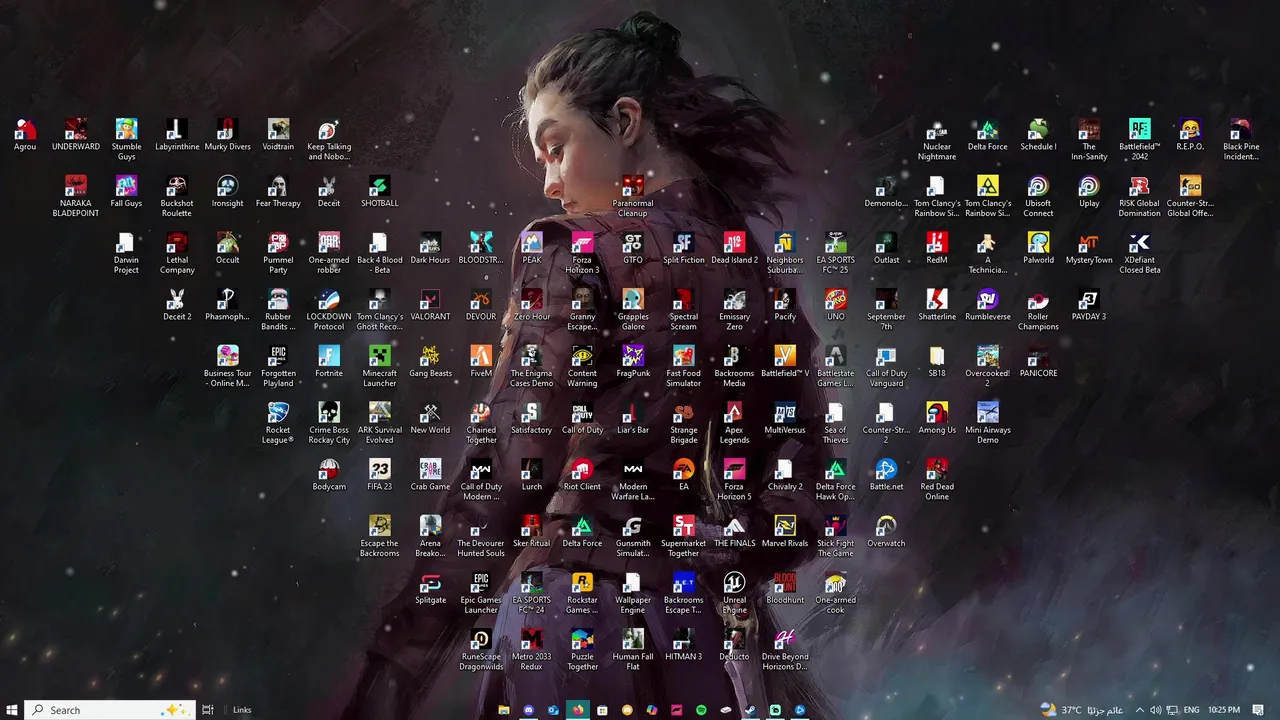The height and width of the screenshot is (720, 1280).
Task: Open Riot Client shortcut
Action: coord(582,476)
